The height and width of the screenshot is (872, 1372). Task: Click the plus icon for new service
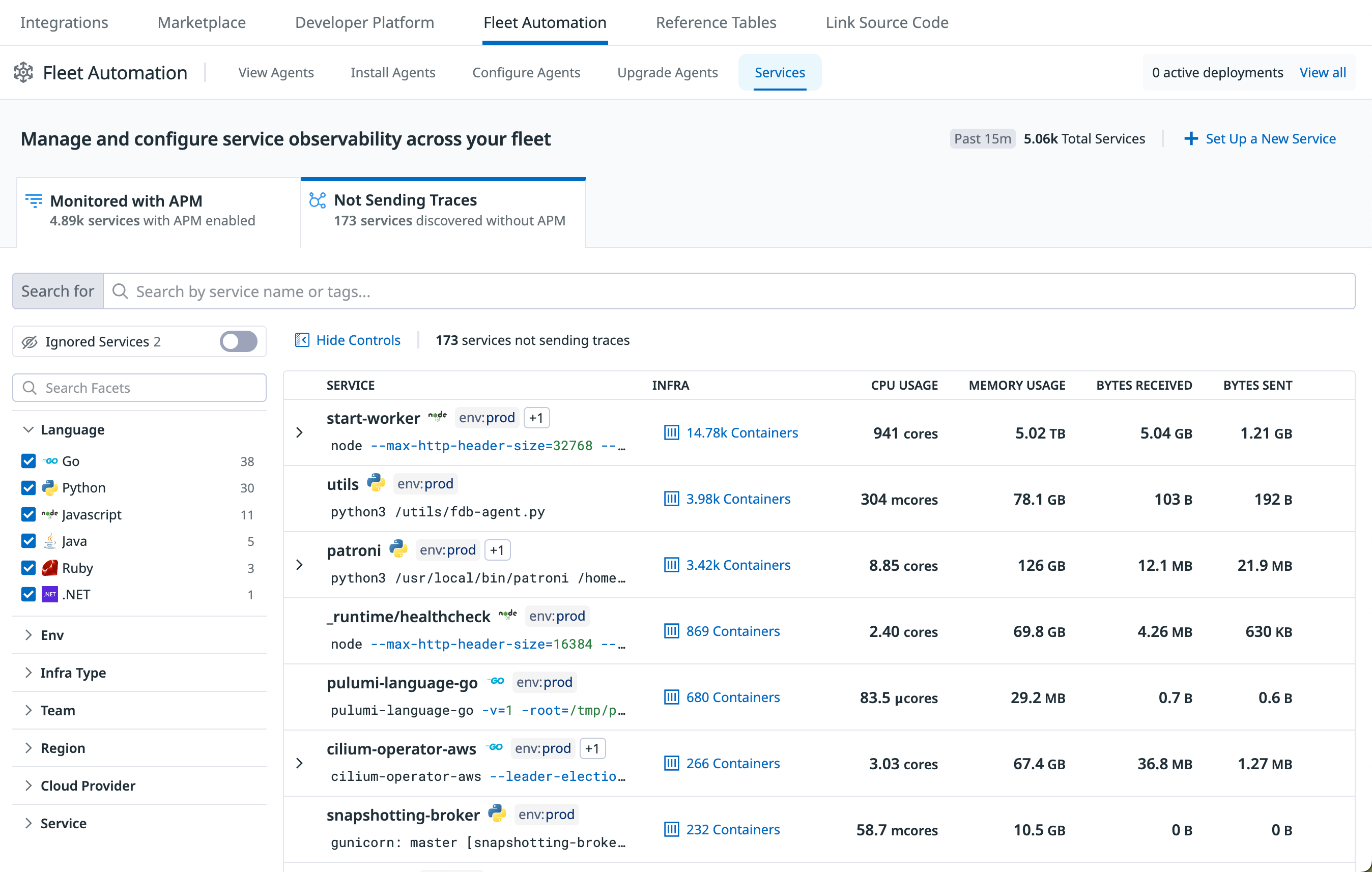[x=1190, y=138]
